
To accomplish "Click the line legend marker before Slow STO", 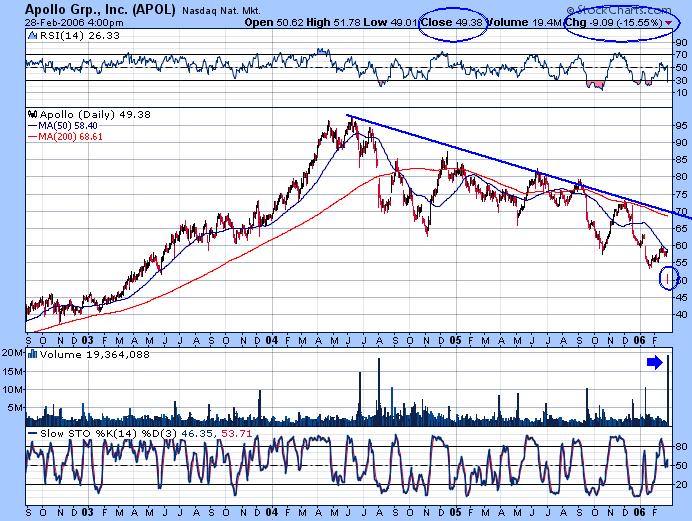I will (x=32, y=434).
